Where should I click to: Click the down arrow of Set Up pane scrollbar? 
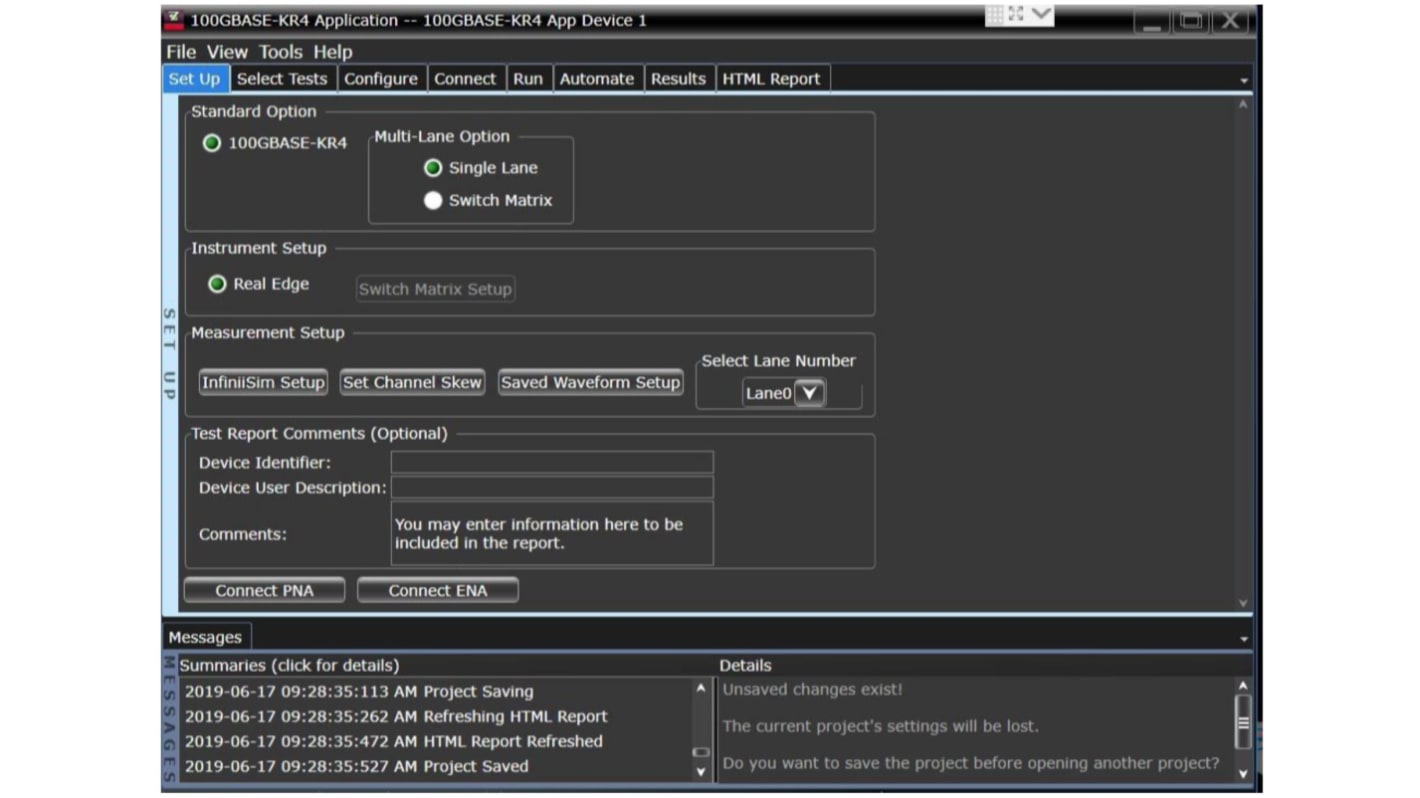tap(1243, 603)
